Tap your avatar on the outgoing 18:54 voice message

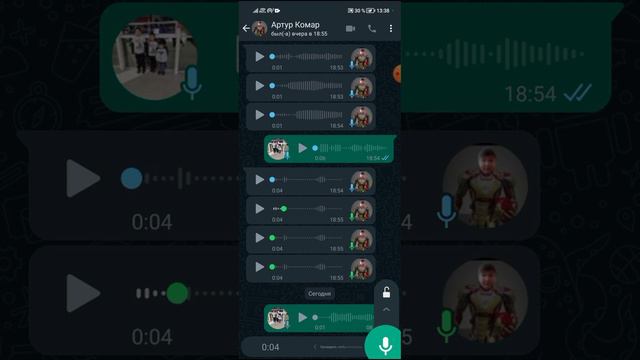(x=278, y=149)
